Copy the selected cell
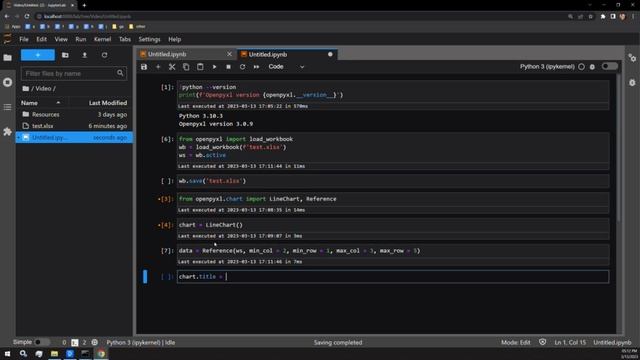Image resolution: width=640 pixels, height=360 pixels. tap(186, 67)
